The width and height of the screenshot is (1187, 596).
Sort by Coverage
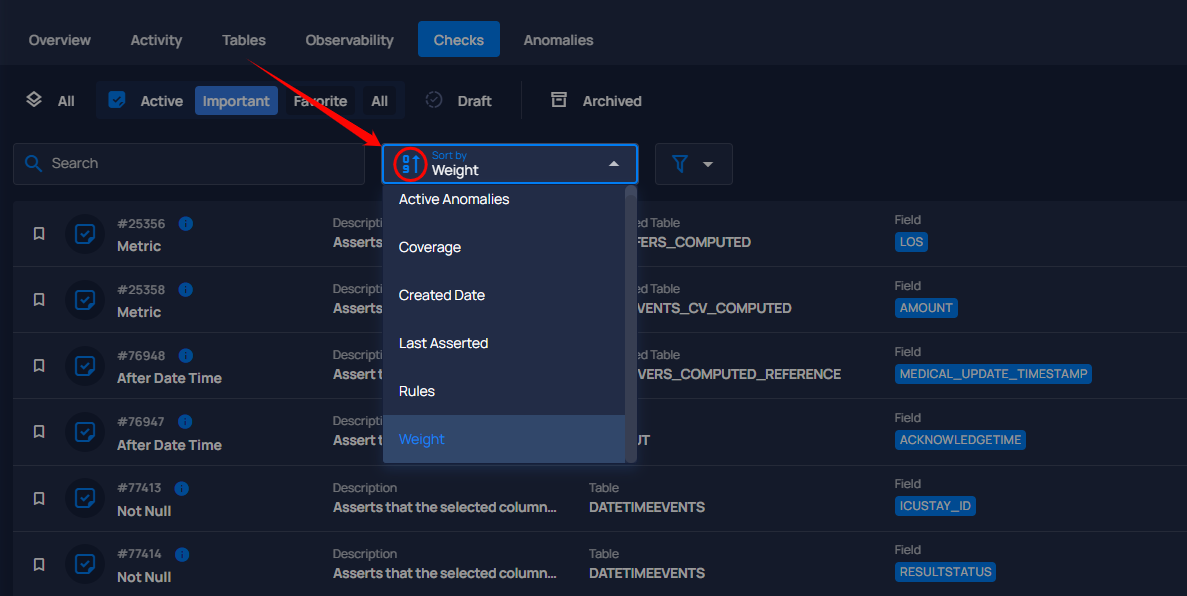[x=504, y=248]
